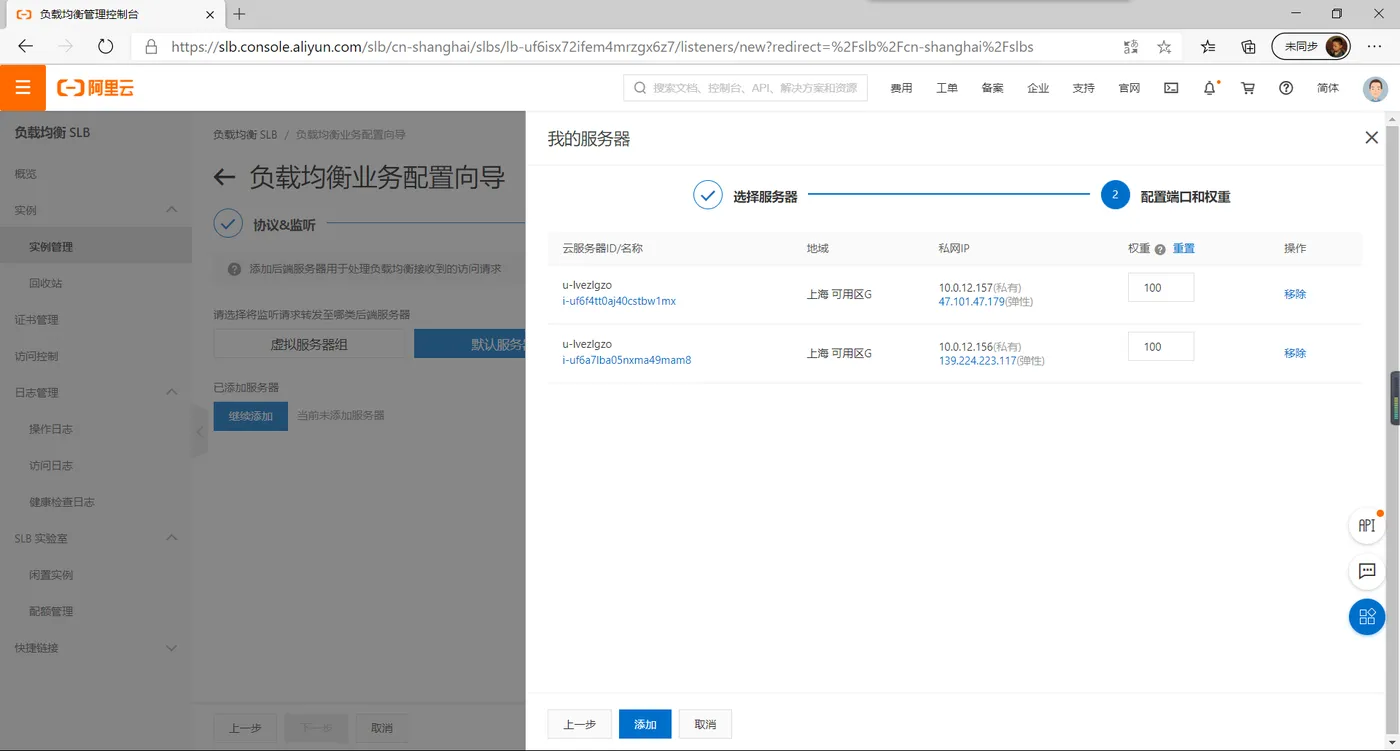This screenshot has height=751, width=1400.
Task: Open the 备案 header menu
Action: pos(992,88)
